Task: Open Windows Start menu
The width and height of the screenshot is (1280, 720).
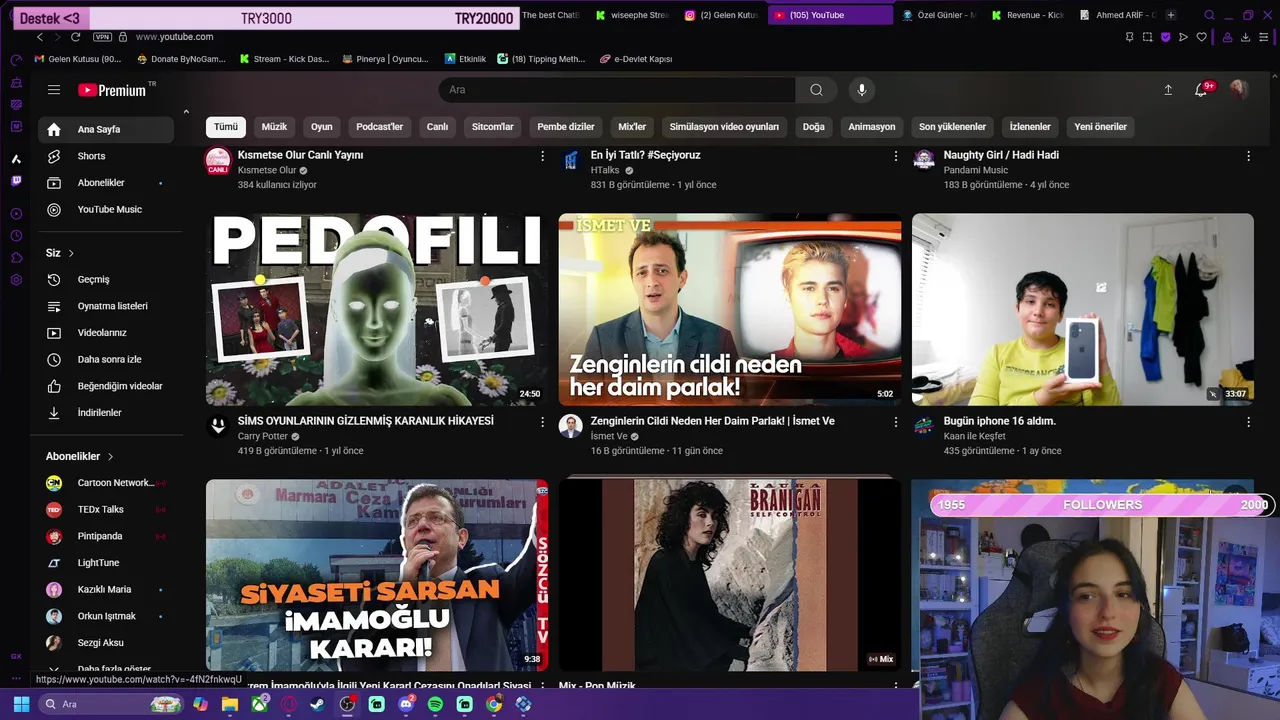Action: 21,704
